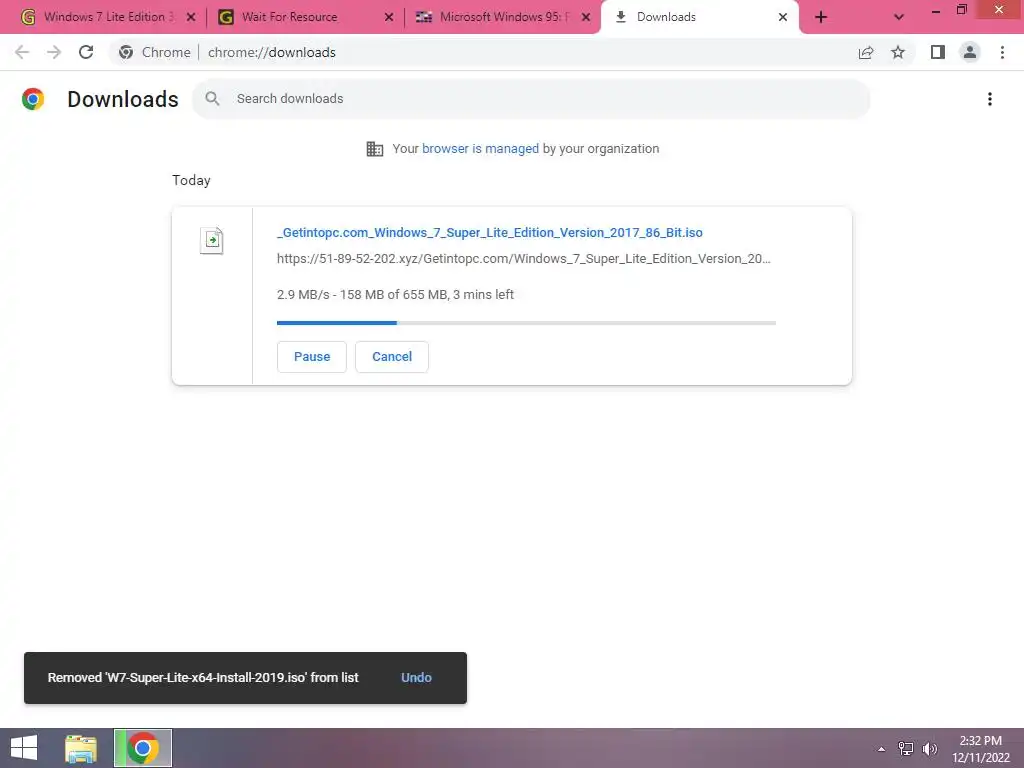Switch to Wait For Resource tab
The image size is (1024, 768).
306,17
